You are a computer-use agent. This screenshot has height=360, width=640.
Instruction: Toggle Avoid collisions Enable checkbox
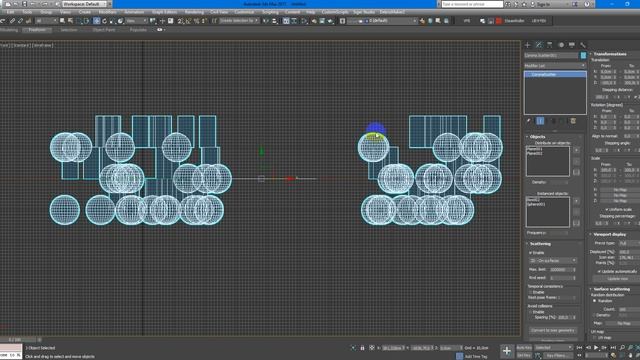(x=531, y=312)
